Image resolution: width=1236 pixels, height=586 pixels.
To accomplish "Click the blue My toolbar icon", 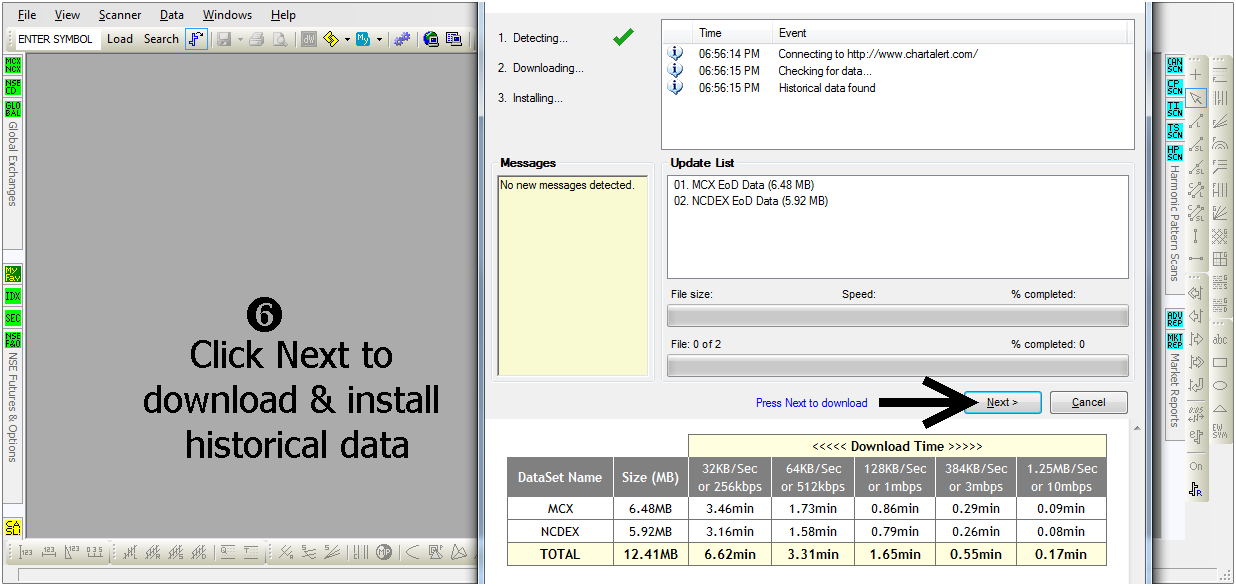I will pos(363,39).
